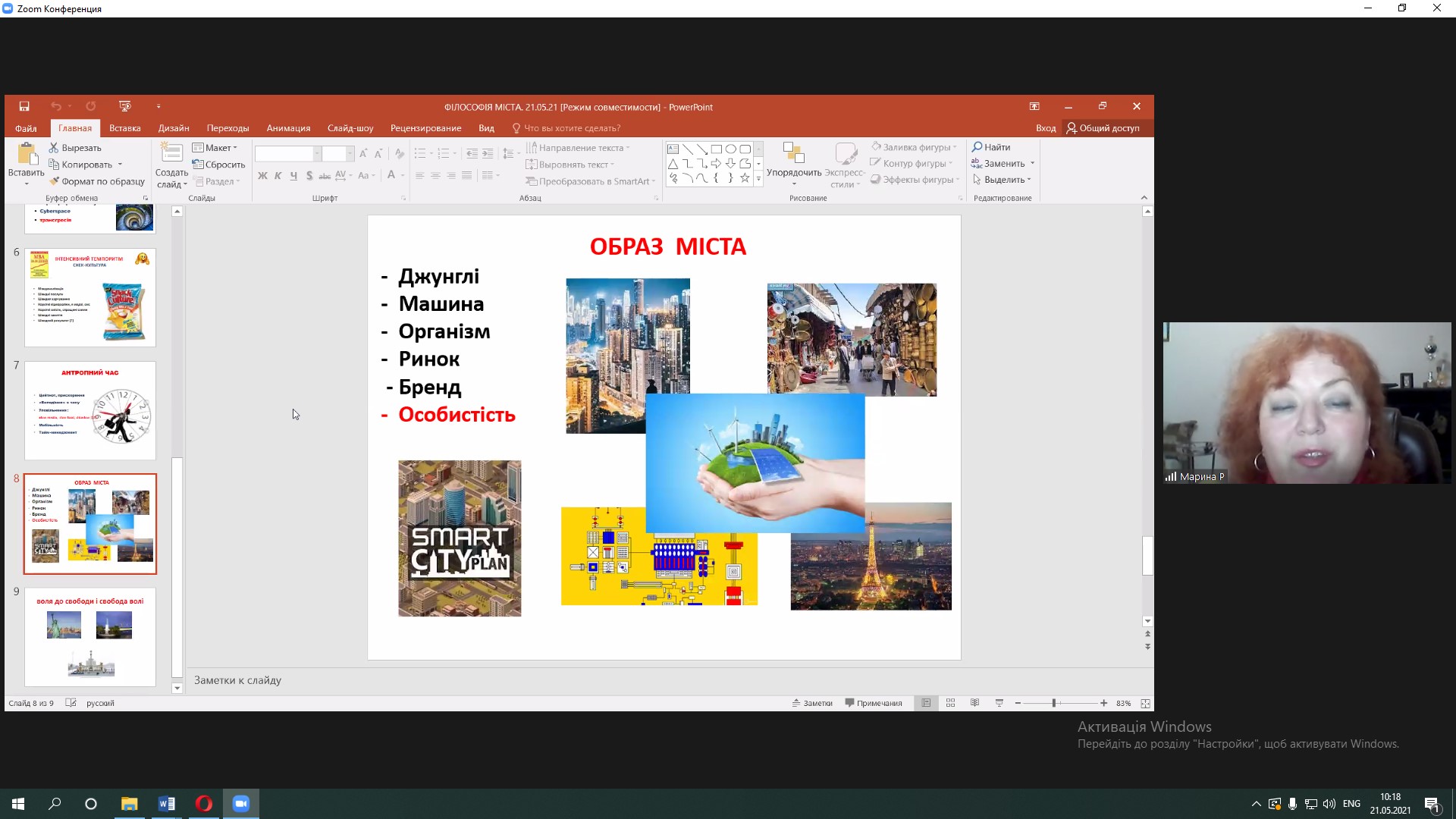Click the Find (Найти) magnifier icon
The width and height of the screenshot is (1456, 819).
click(977, 147)
